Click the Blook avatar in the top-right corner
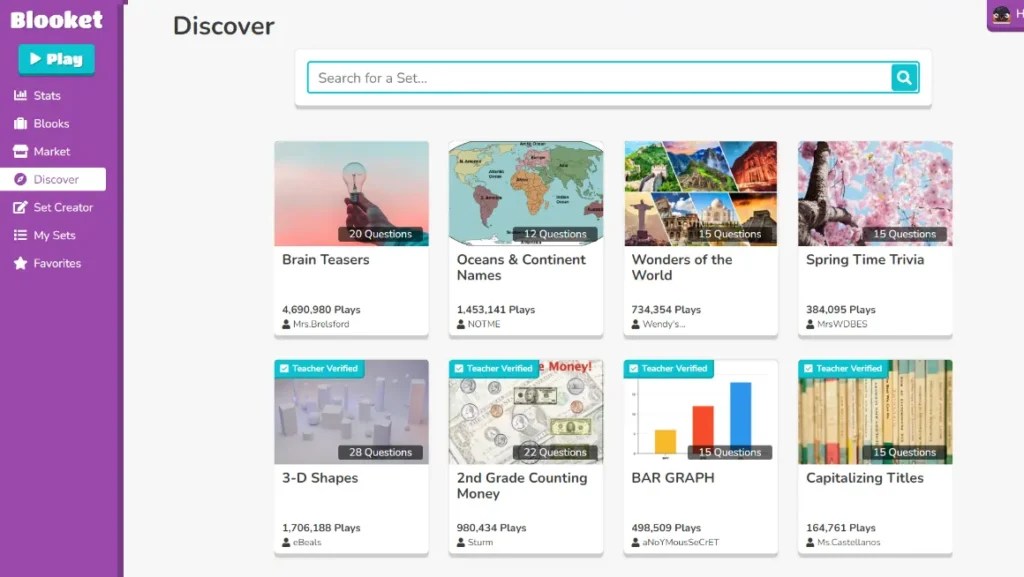1024x577 pixels. click(x=1003, y=16)
